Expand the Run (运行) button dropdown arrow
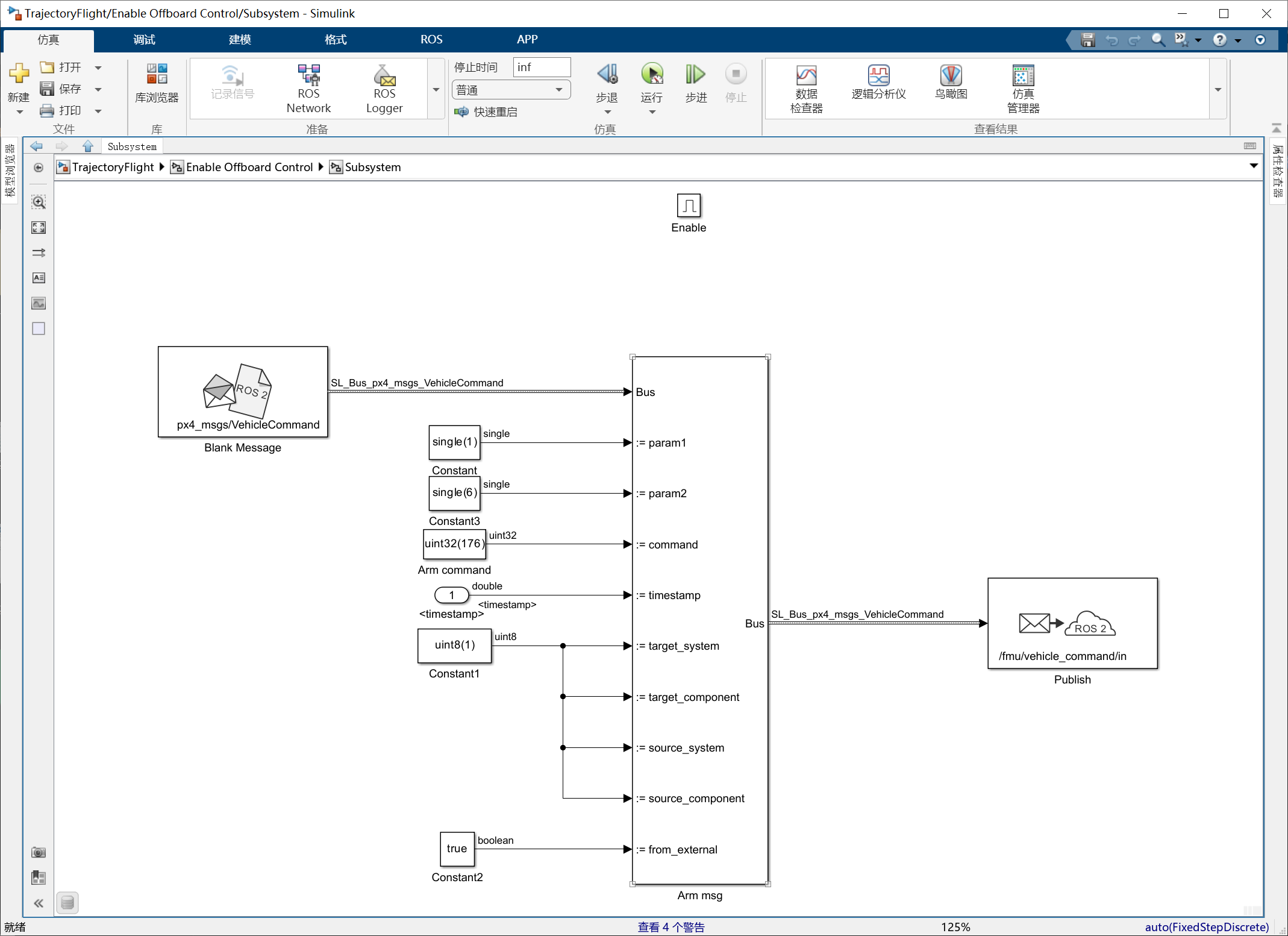The width and height of the screenshot is (1288, 936). coord(652,112)
